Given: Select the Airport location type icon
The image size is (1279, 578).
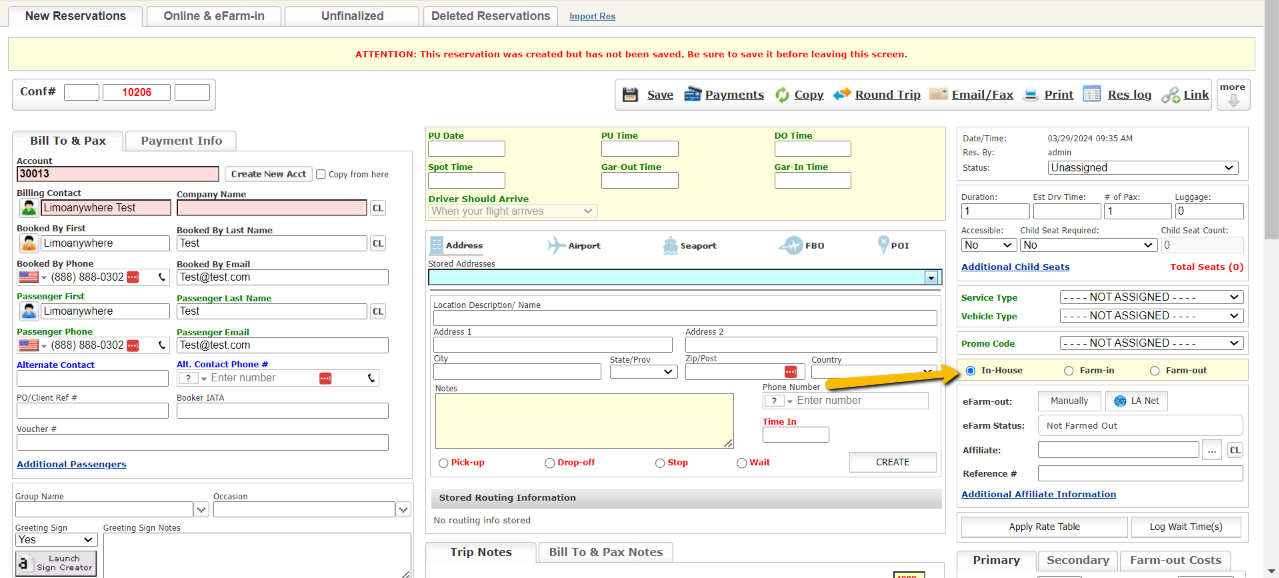Looking at the screenshot, I should pyautogui.click(x=557, y=245).
